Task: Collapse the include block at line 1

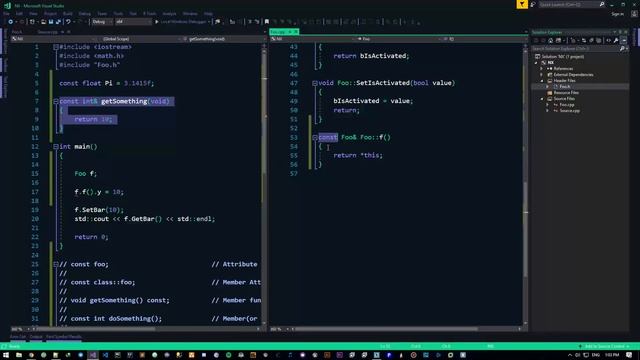Action: (x=56, y=47)
